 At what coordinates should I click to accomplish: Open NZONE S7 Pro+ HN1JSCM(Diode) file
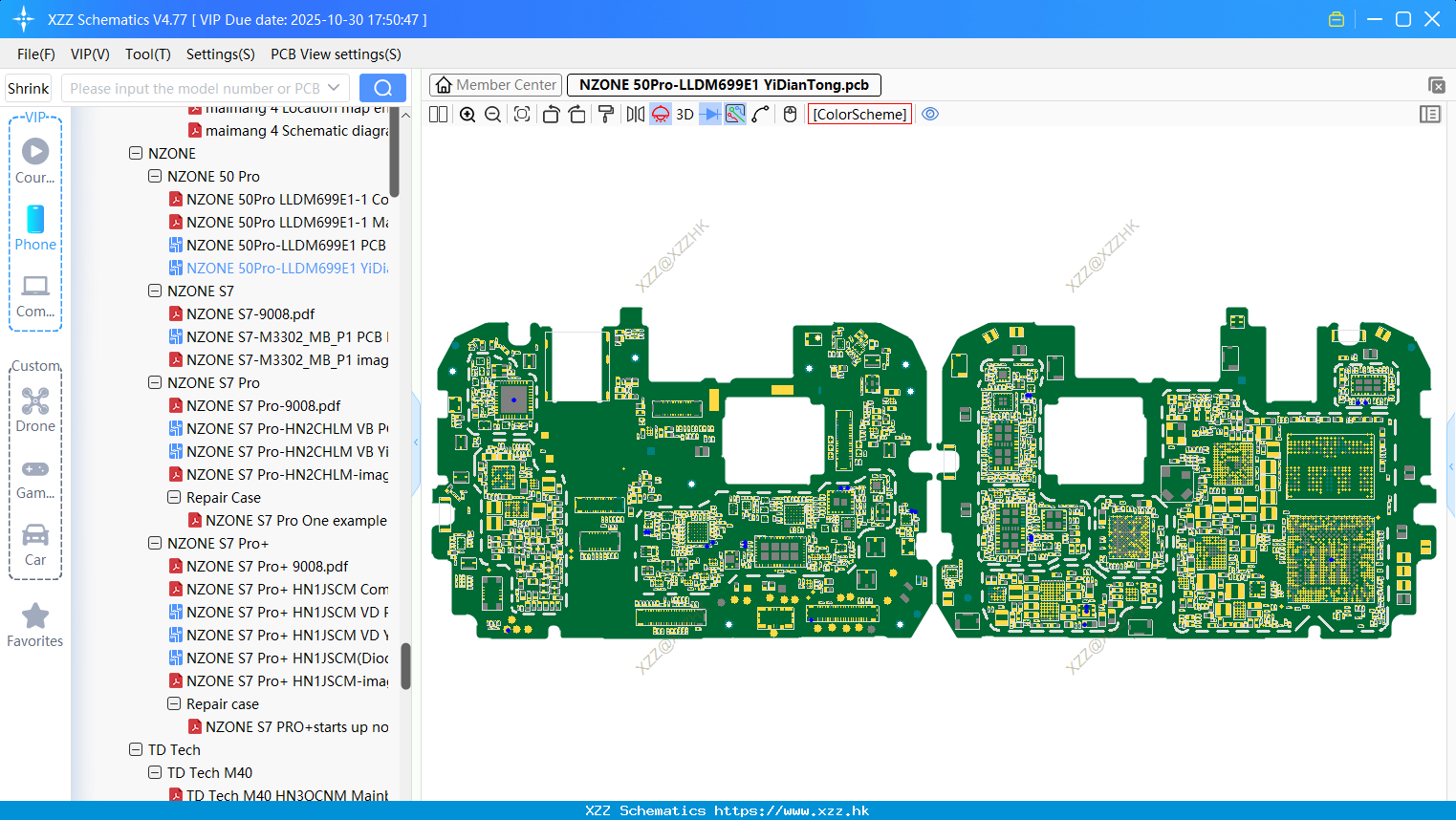tap(278, 658)
